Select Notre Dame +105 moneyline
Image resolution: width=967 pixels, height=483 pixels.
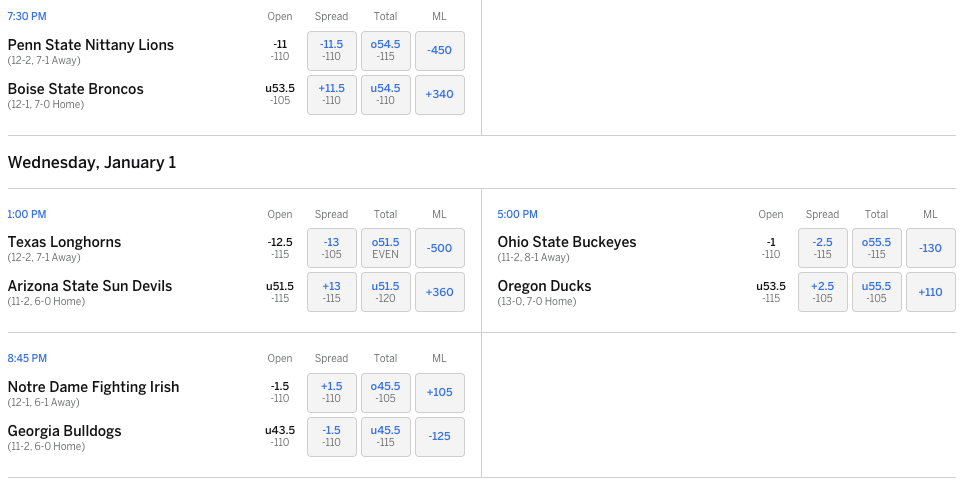[x=440, y=393]
